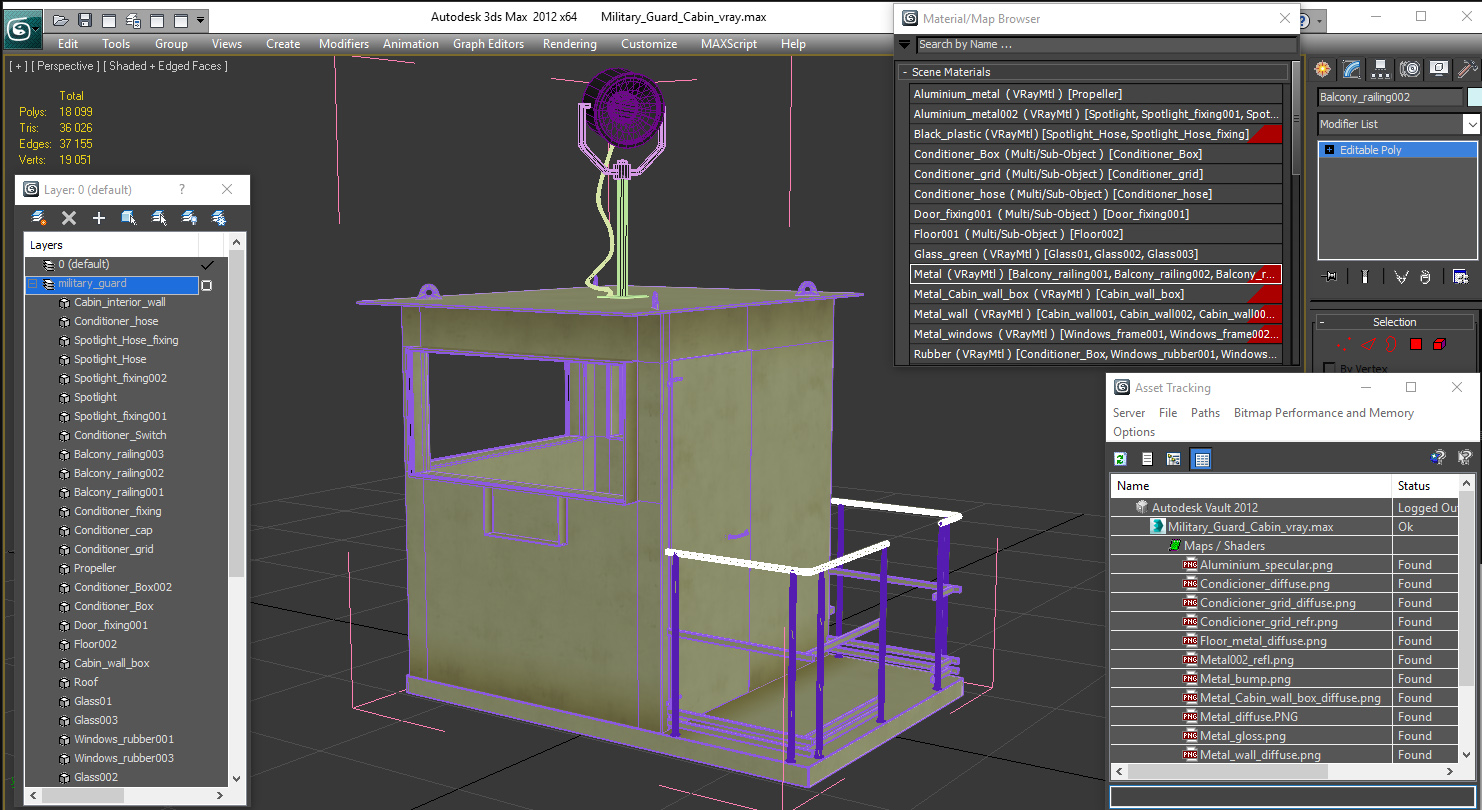This screenshot has height=810, width=1482.
Task: Select Glass_green material in browser
Action: [1095, 254]
